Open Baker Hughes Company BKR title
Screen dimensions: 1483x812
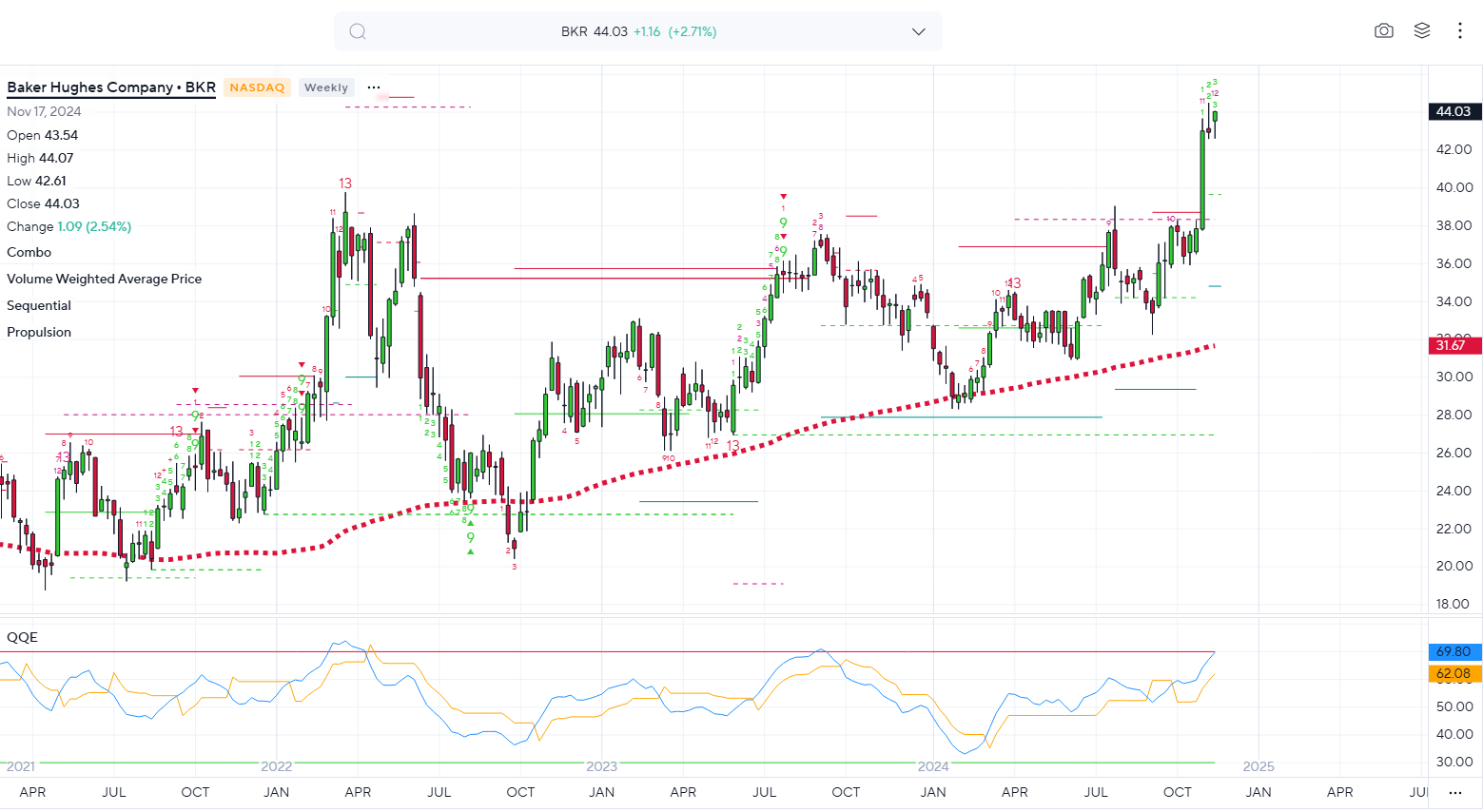click(x=111, y=87)
